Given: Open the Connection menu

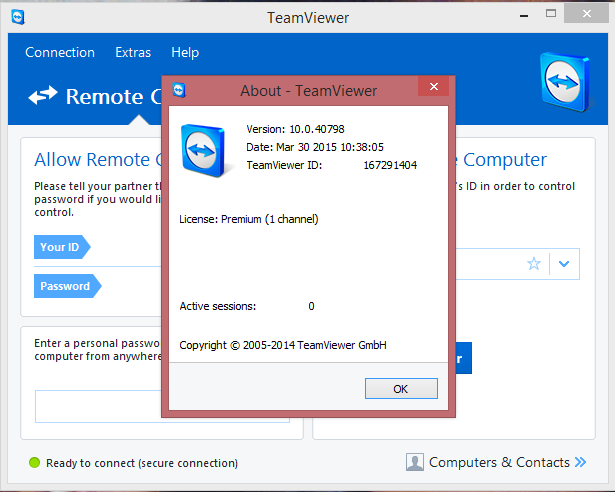Looking at the screenshot, I should pyautogui.click(x=60, y=52).
